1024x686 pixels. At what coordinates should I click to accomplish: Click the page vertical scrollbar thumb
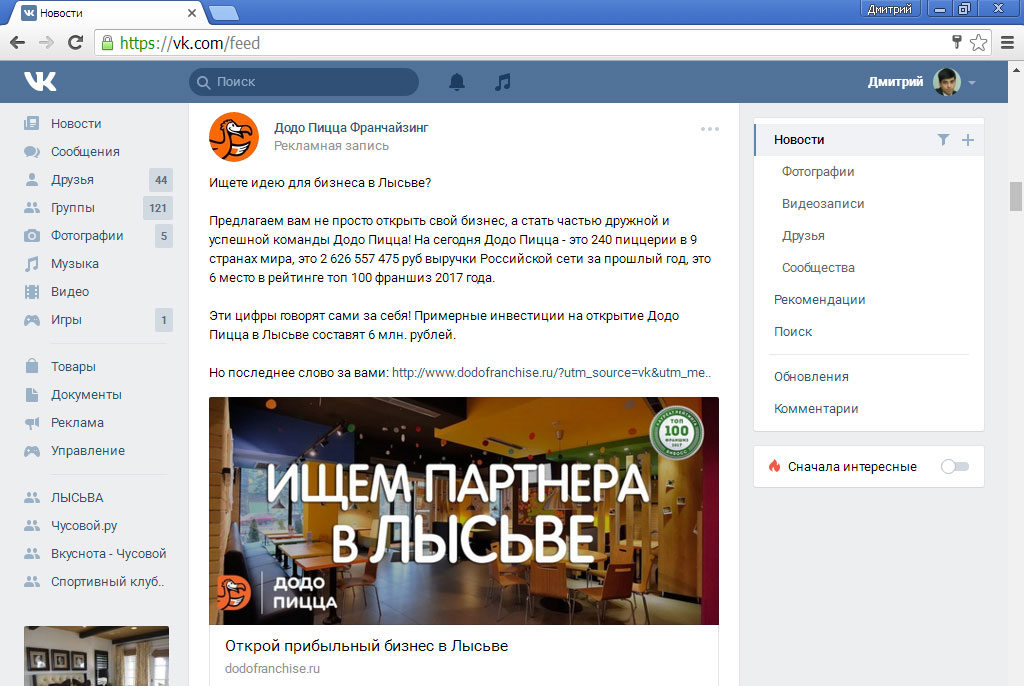coord(1016,197)
